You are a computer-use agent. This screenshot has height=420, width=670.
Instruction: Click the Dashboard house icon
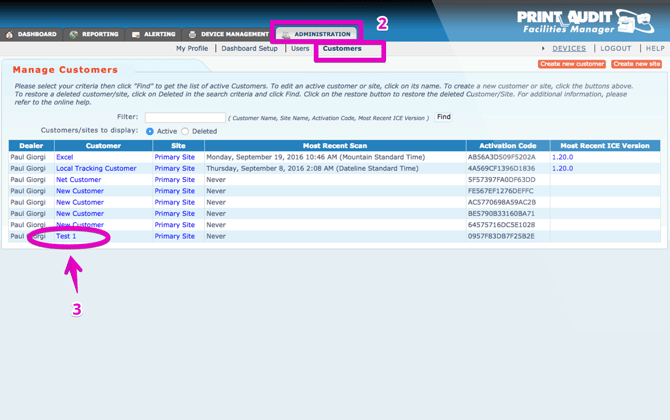point(9,34)
